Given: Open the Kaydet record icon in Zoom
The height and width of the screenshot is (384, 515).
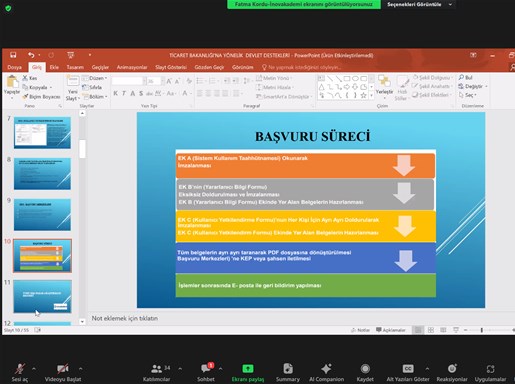Looking at the screenshot, I should [365, 369].
